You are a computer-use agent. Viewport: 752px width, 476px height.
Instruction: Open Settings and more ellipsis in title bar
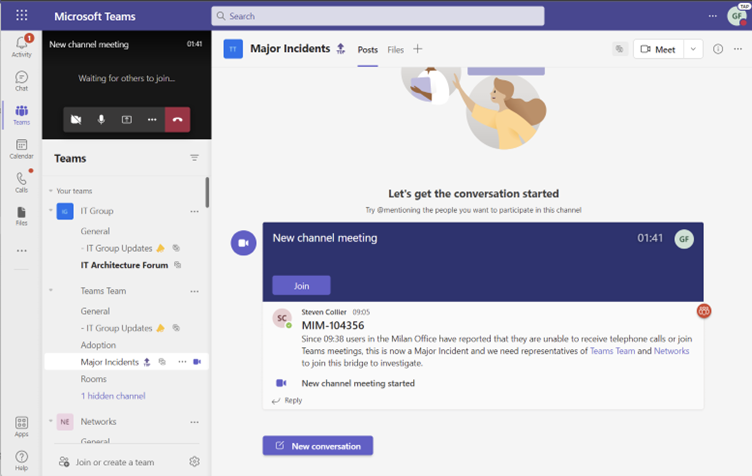coord(713,16)
